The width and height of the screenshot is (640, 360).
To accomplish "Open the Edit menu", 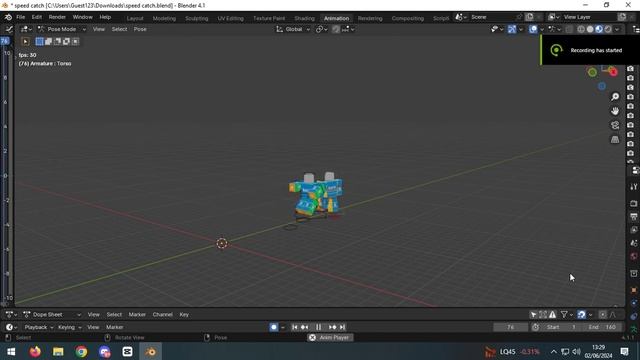I will pyautogui.click(x=37, y=17).
